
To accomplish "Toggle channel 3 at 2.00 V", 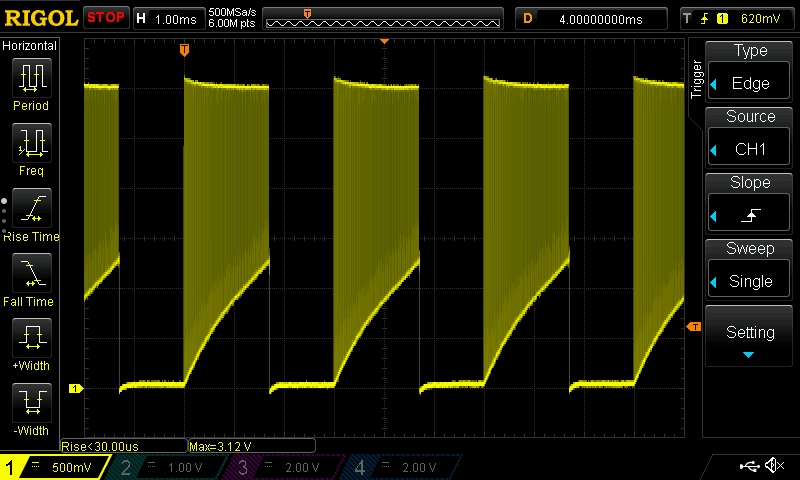I will pos(283,467).
